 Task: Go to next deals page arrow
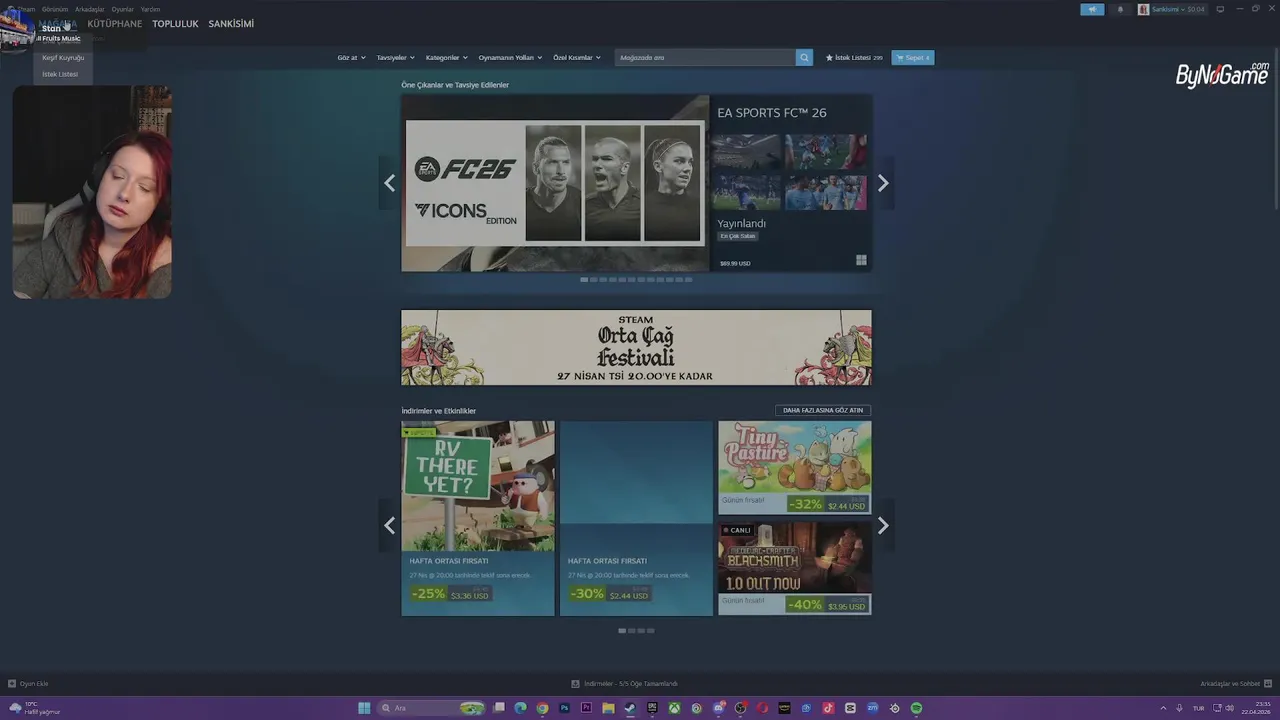883,526
